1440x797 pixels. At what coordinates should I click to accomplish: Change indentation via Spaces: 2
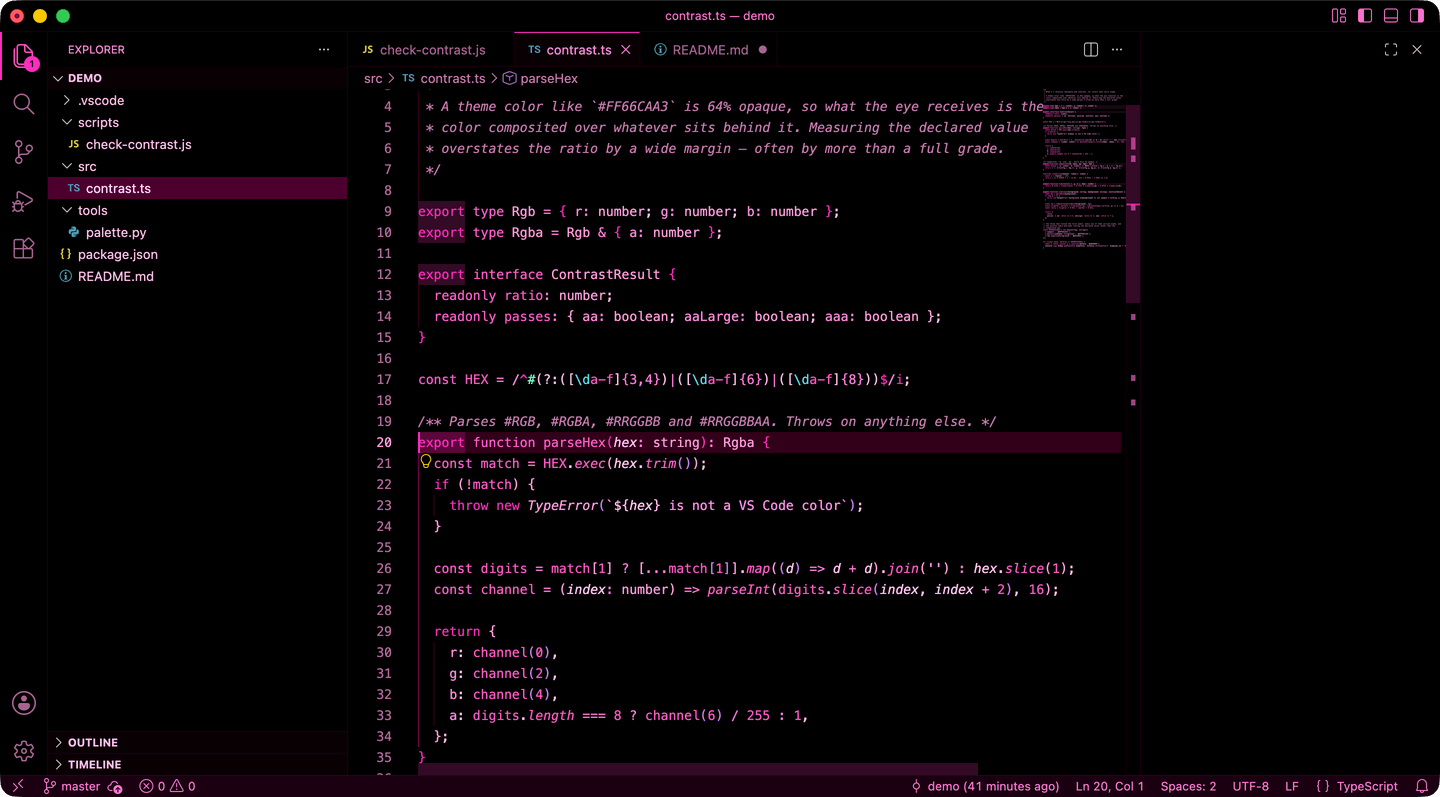coord(1188,786)
